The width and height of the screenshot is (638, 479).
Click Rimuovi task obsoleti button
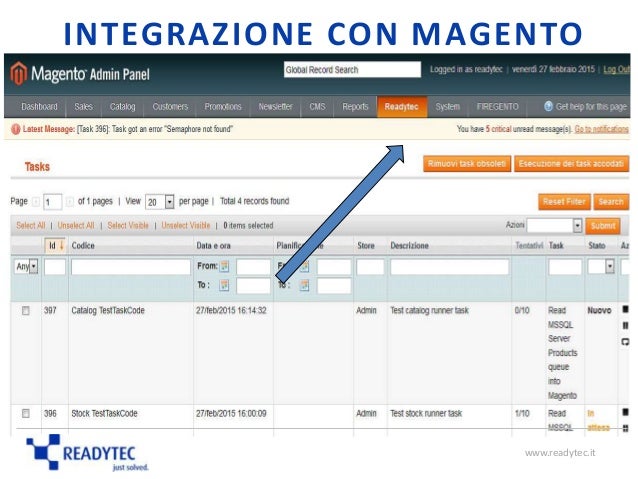click(x=467, y=164)
